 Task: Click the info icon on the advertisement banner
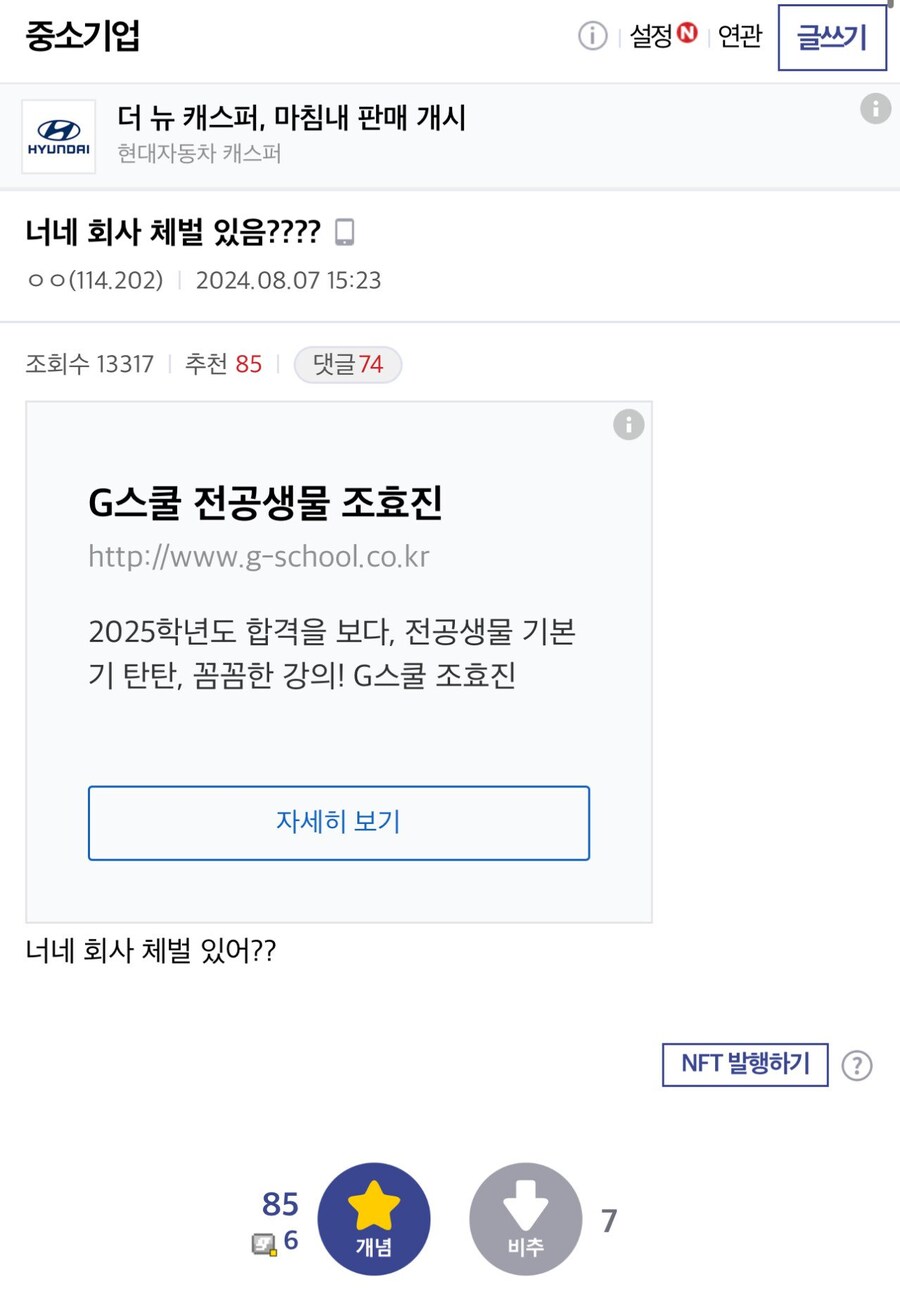coord(628,424)
